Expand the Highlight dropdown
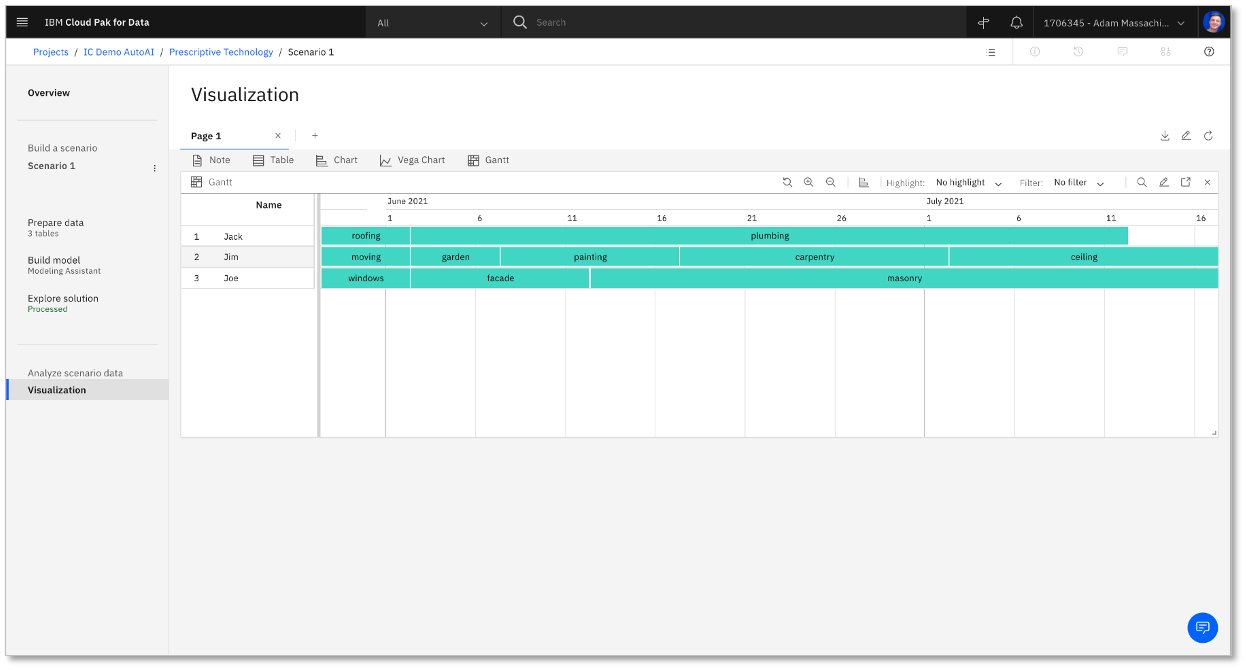Screen dimensions: 1246x670 968,183
